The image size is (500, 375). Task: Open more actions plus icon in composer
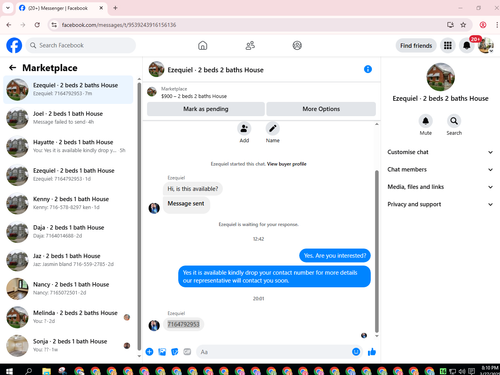(149, 352)
